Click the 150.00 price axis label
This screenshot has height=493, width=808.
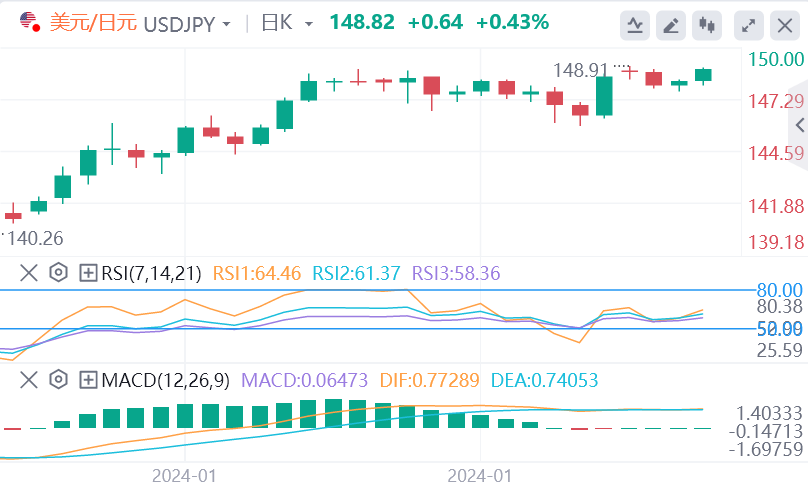[775, 60]
